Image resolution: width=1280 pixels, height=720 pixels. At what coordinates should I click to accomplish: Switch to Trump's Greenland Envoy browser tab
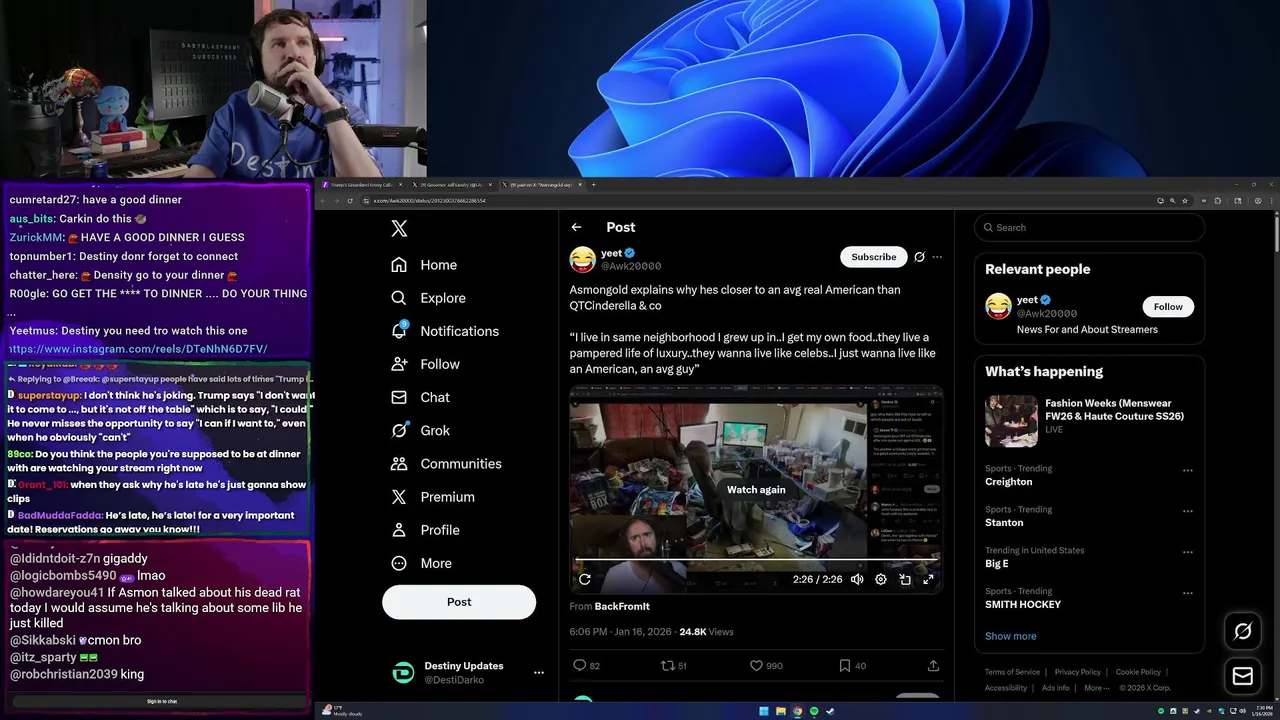click(360, 185)
